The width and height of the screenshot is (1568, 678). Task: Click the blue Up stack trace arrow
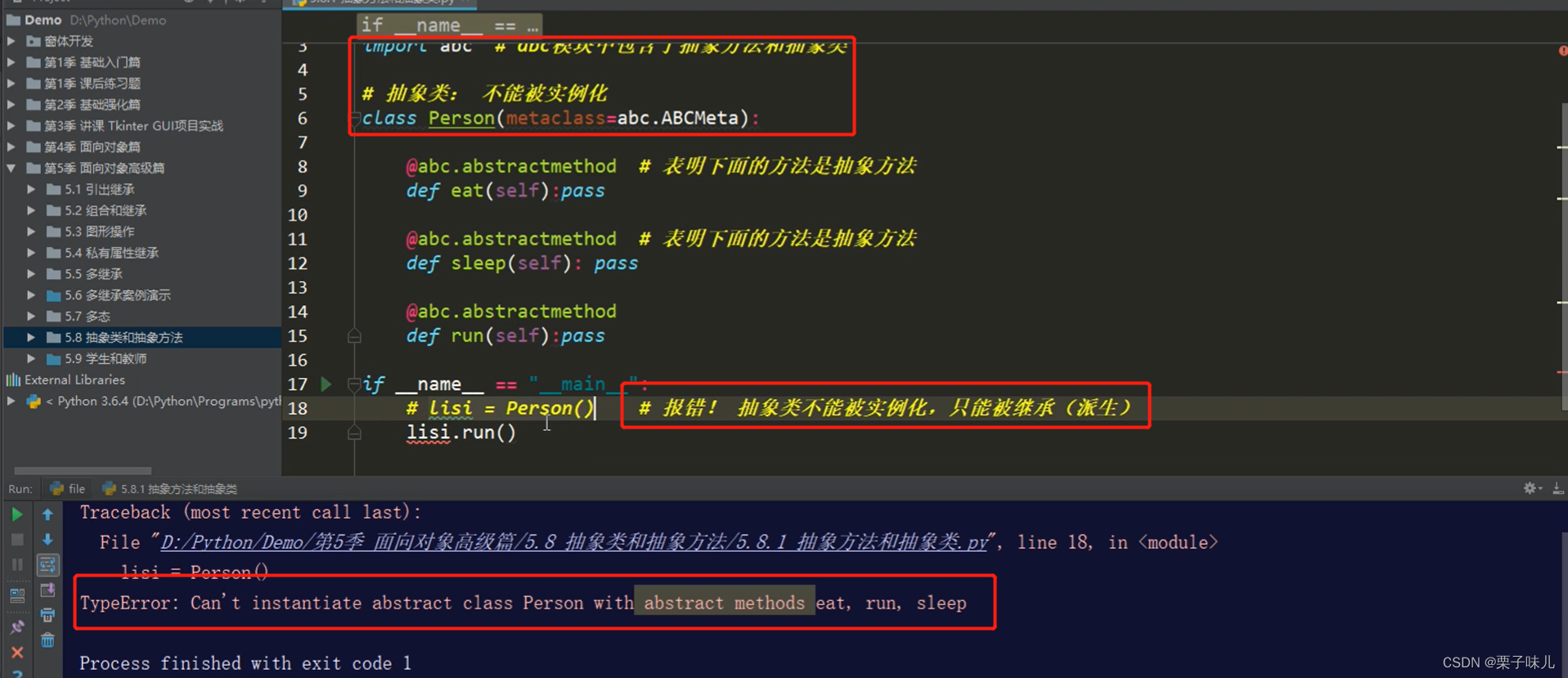click(x=47, y=514)
